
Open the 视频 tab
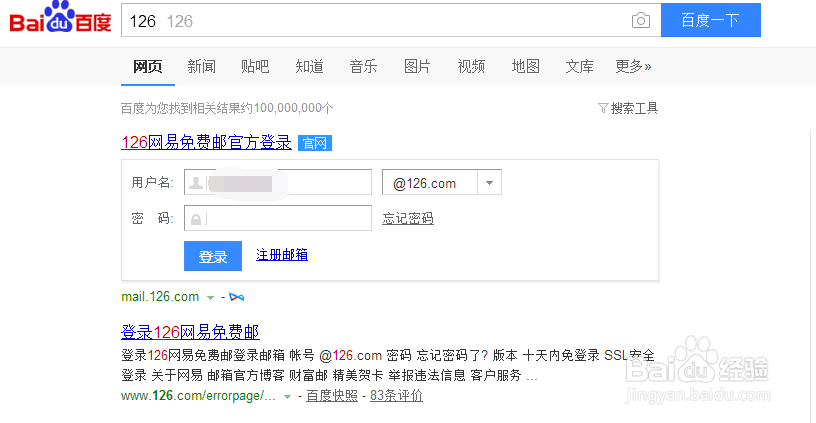[471, 66]
